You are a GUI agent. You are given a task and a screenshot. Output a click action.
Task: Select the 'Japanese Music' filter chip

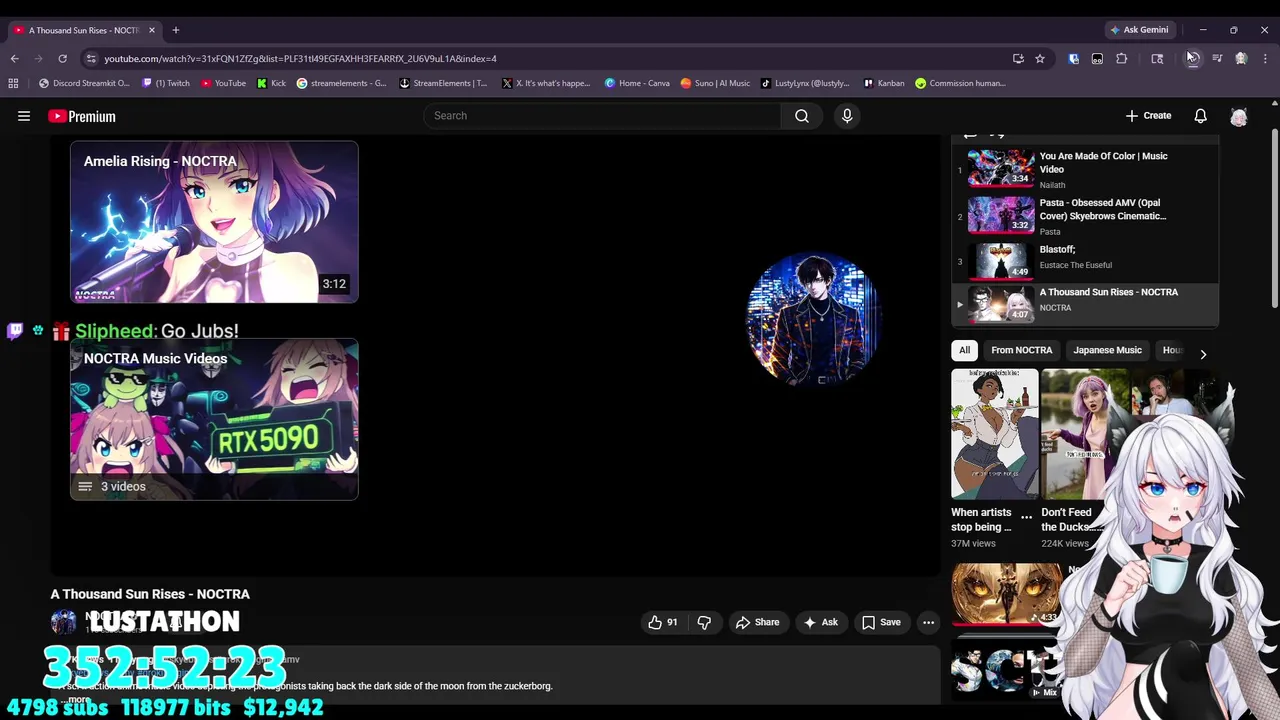tap(1107, 350)
